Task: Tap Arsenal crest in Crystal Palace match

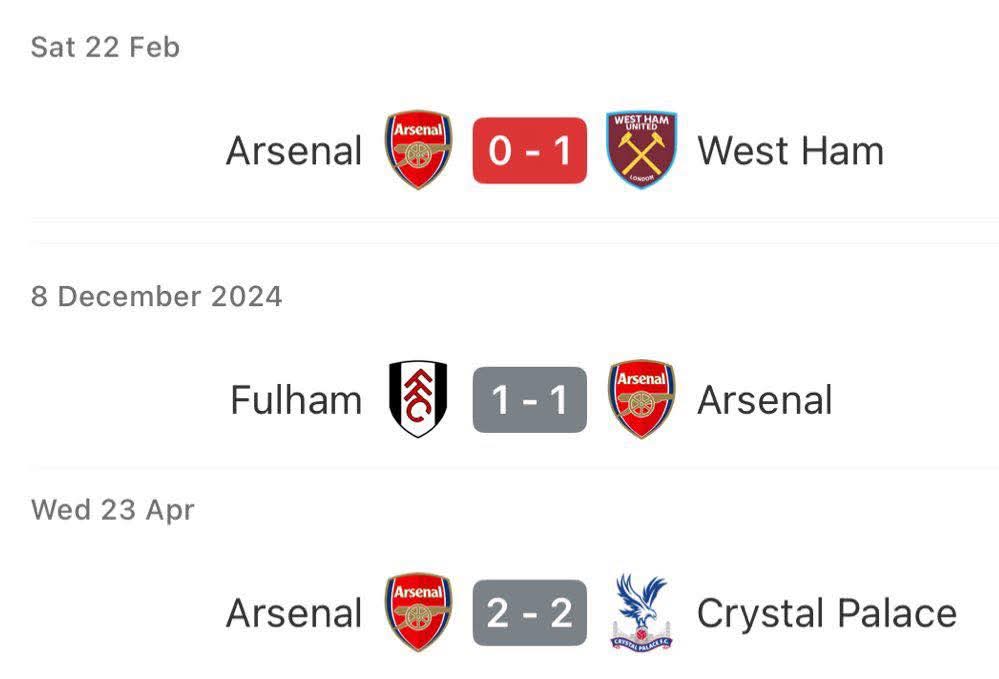Action: tap(419, 613)
